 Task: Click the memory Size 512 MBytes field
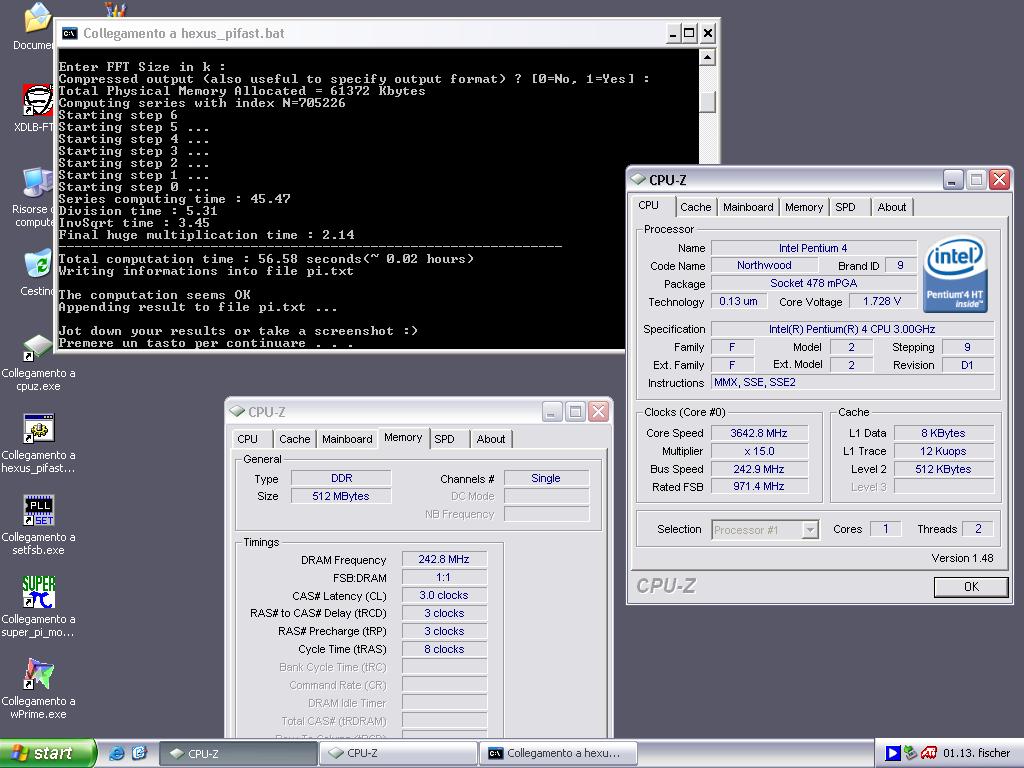pos(341,496)
